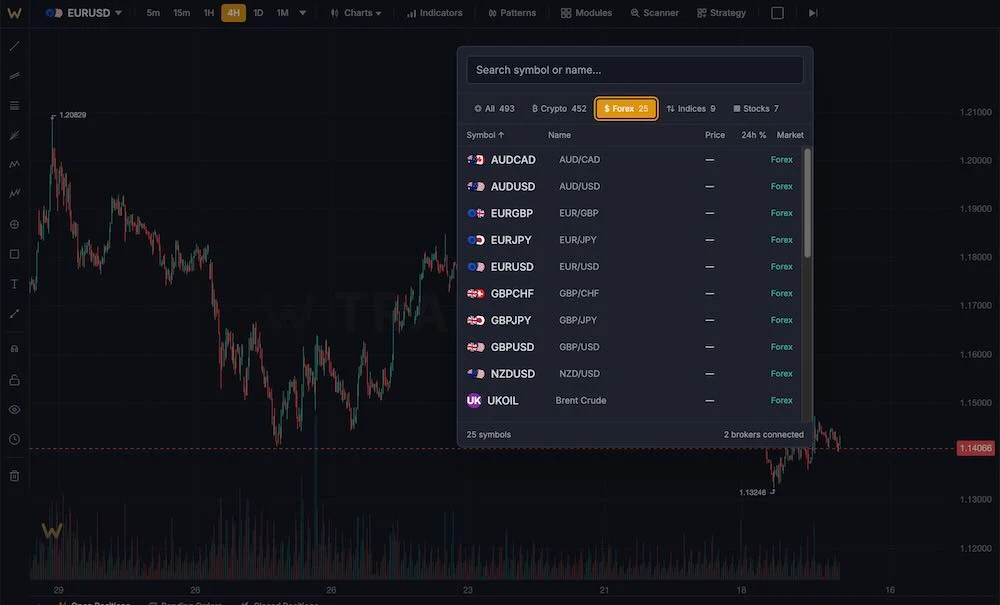Click the 1.14066 current price label

976,448
